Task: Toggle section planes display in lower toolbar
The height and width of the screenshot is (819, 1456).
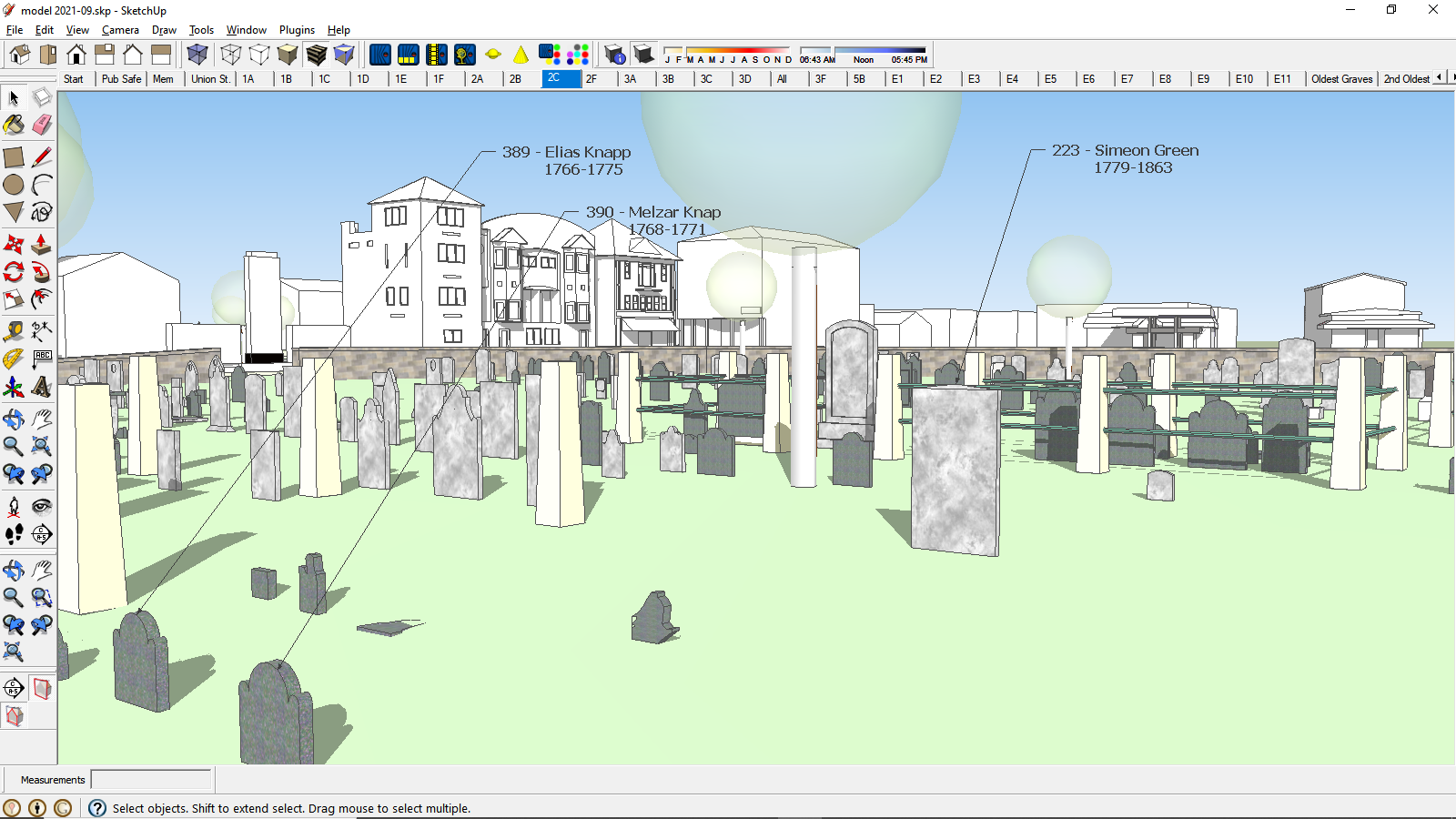Action: [42, 689]
